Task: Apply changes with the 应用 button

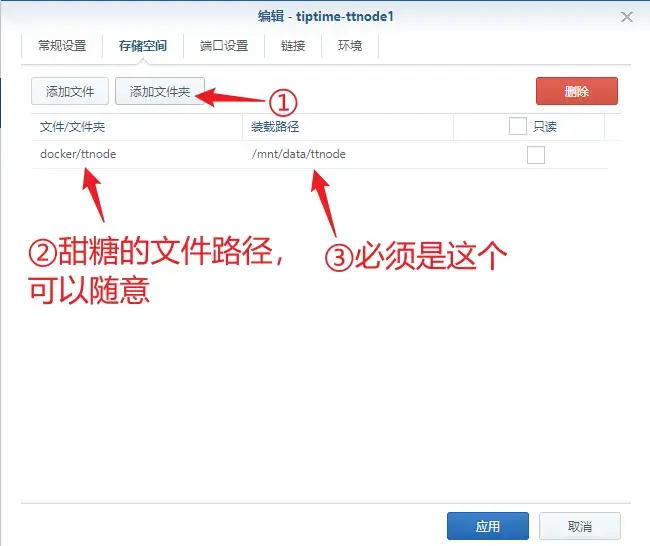Action: [488, 526]
